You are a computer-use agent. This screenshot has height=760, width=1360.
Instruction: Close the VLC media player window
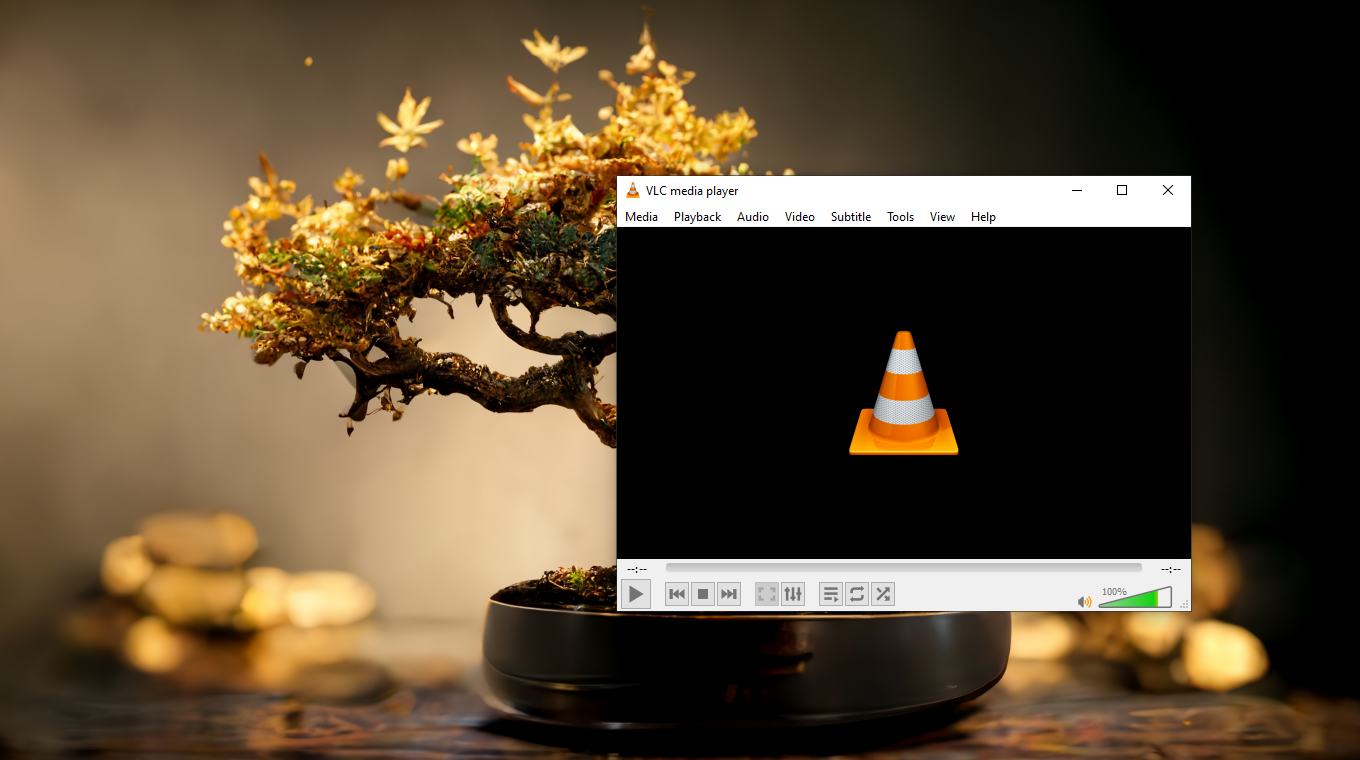tap(1167, 190)
